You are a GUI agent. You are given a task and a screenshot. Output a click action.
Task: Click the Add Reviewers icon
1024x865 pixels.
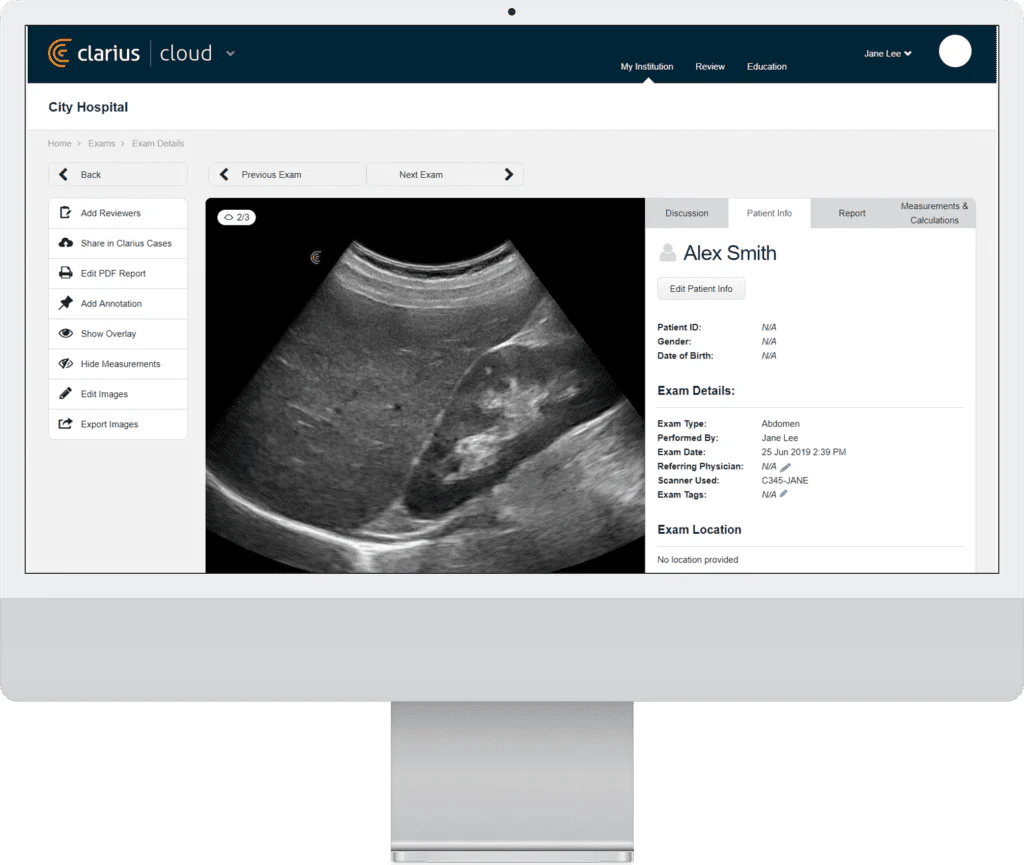tap(66, 213)
